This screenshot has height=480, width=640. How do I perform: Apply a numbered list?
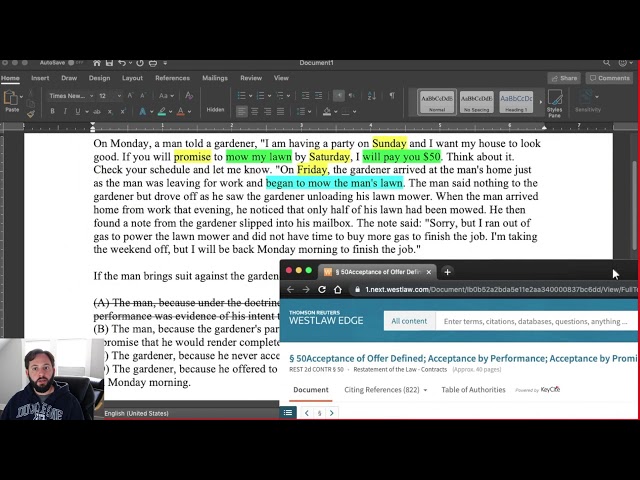[260, 96]
